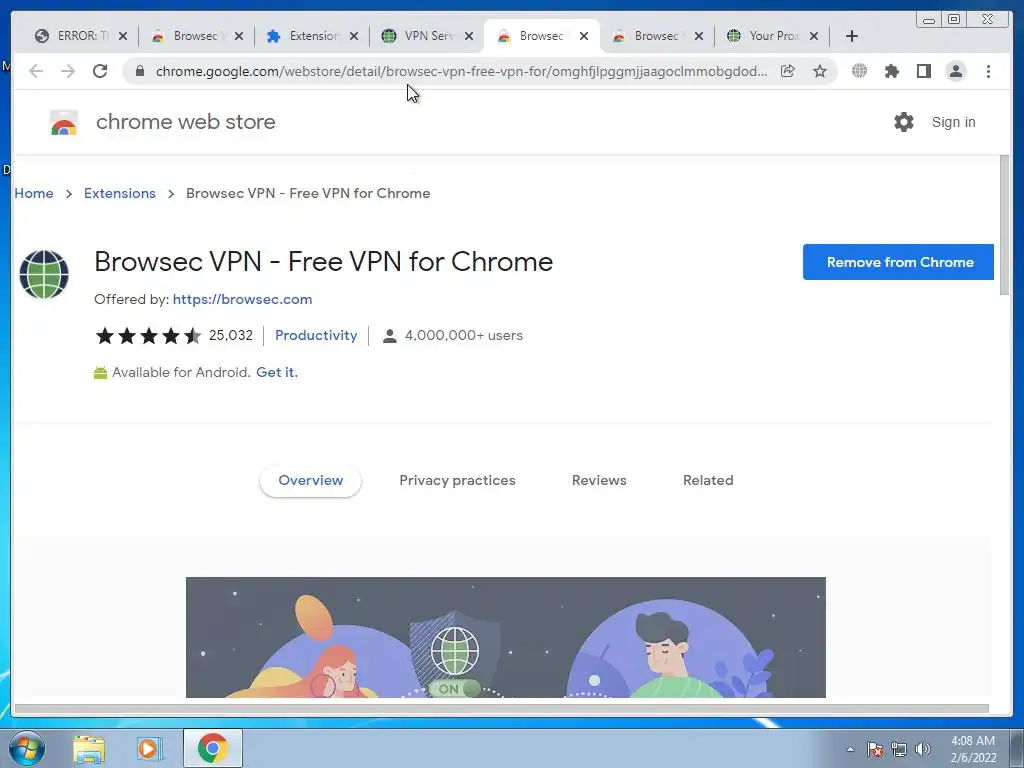The height and width of the screenshot is (768, 1024).
Task: Open the Reviews tab
Action: point(599,481)
